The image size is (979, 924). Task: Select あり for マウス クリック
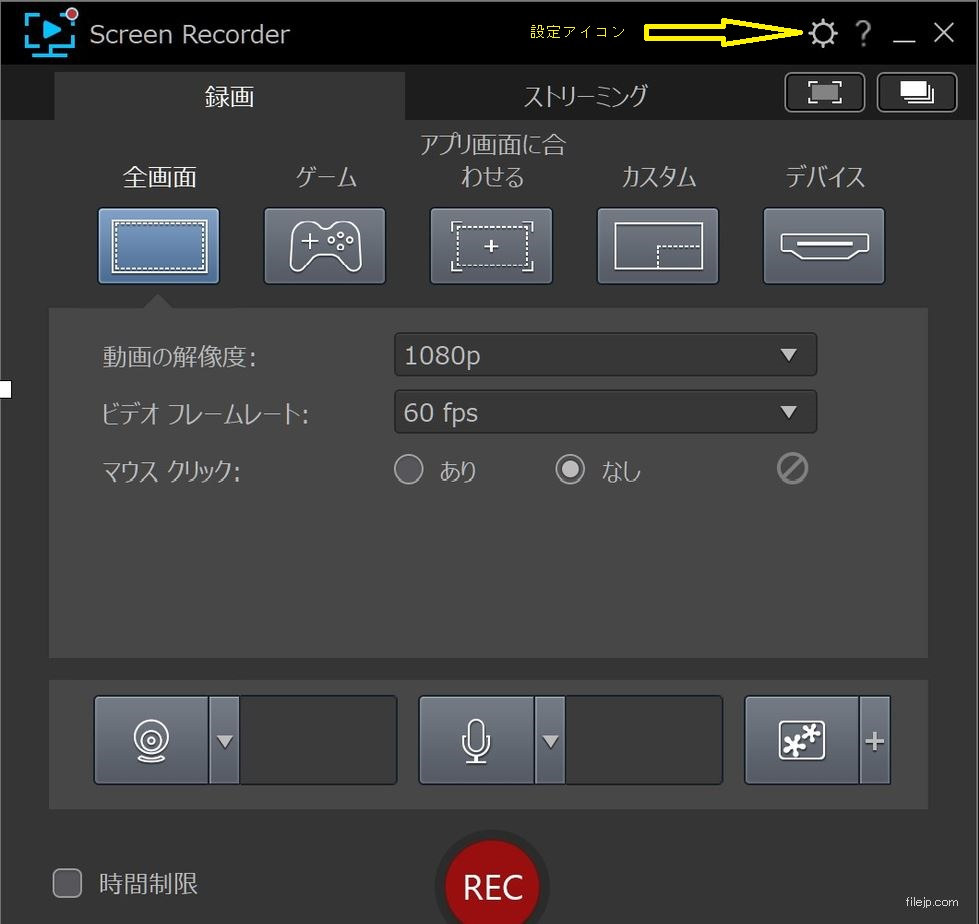(x=409, y=469)
